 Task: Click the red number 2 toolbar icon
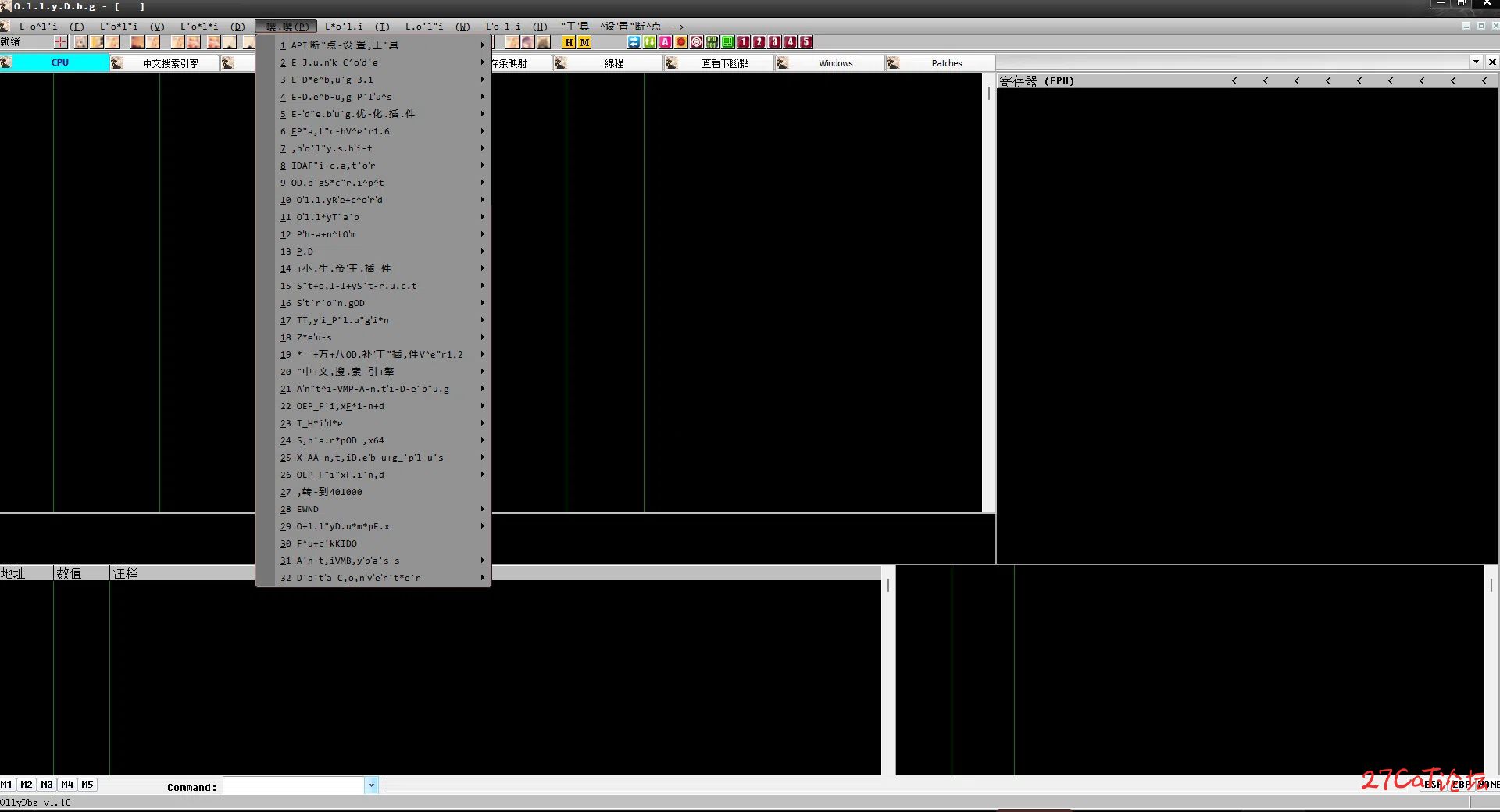click(759, 42)
